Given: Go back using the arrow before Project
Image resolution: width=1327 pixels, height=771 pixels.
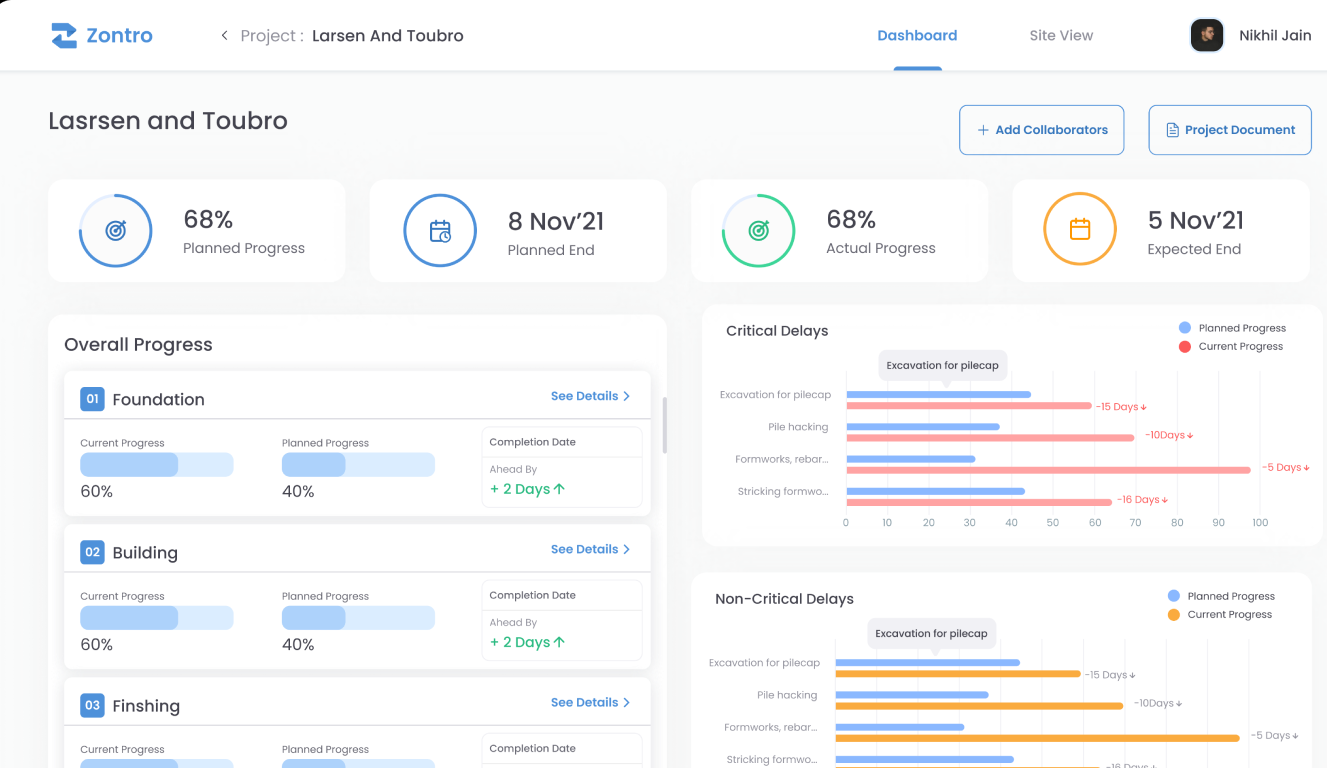Looking at the screenshot, I should 225,36.
